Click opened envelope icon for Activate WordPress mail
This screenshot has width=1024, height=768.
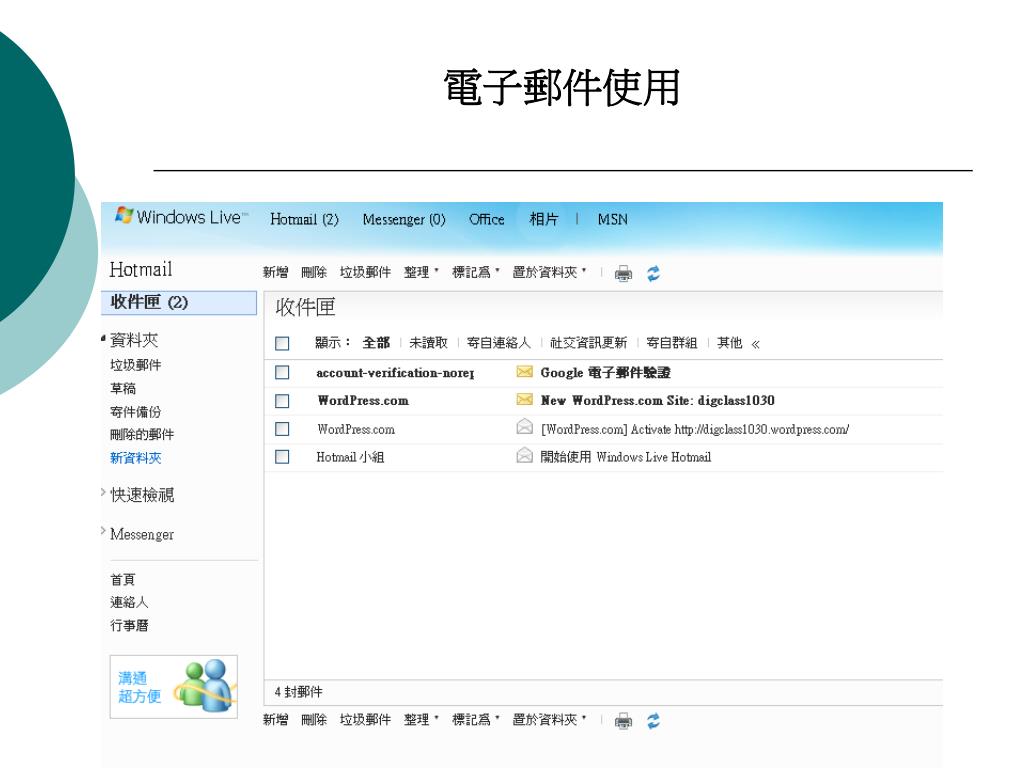(x=524, y=427)
